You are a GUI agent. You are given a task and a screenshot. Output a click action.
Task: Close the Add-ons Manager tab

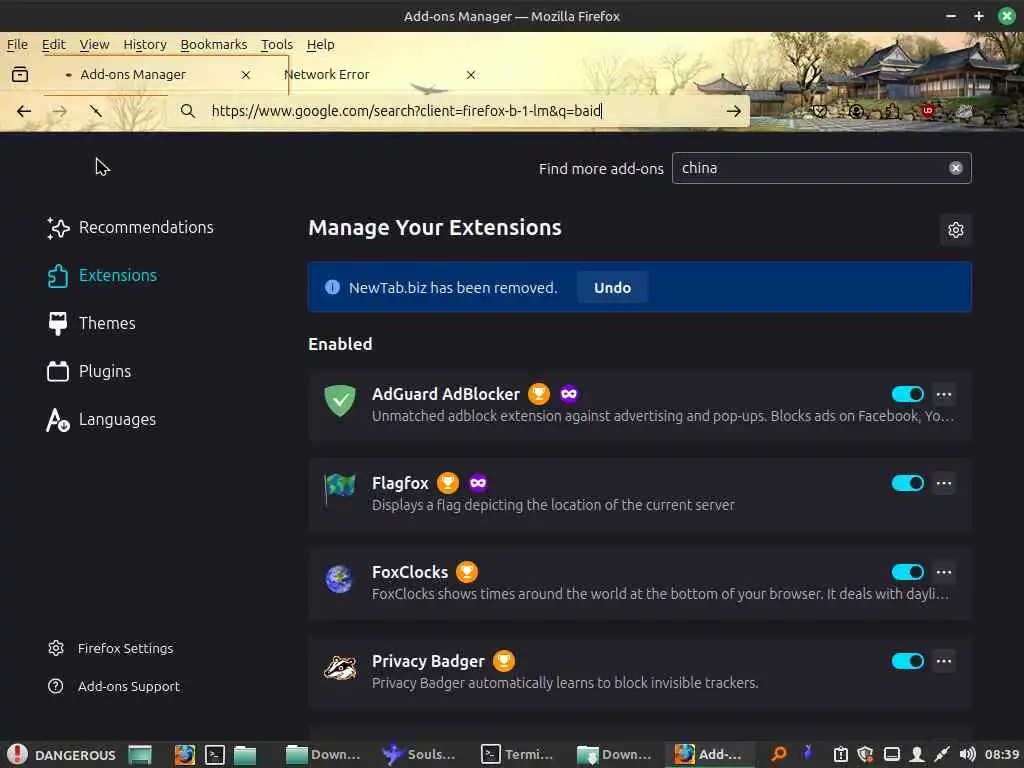[246, 75]
